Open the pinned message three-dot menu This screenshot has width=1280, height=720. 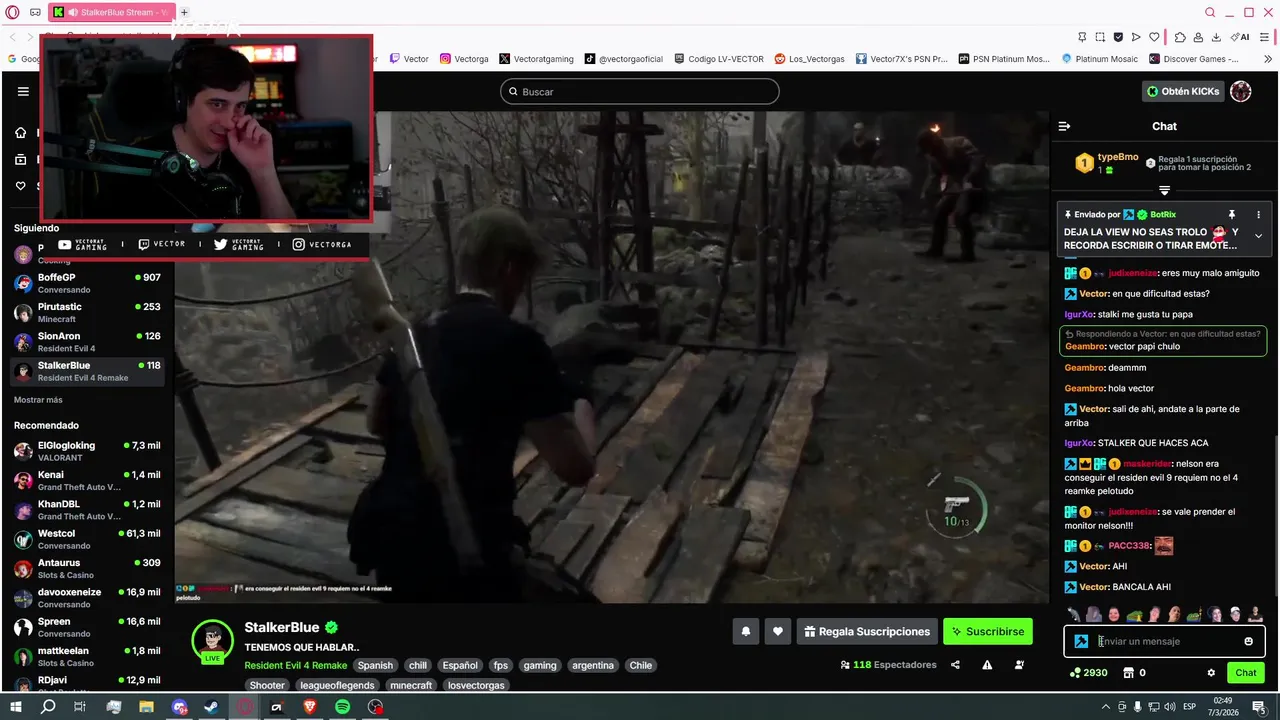tap(1258, 214)
